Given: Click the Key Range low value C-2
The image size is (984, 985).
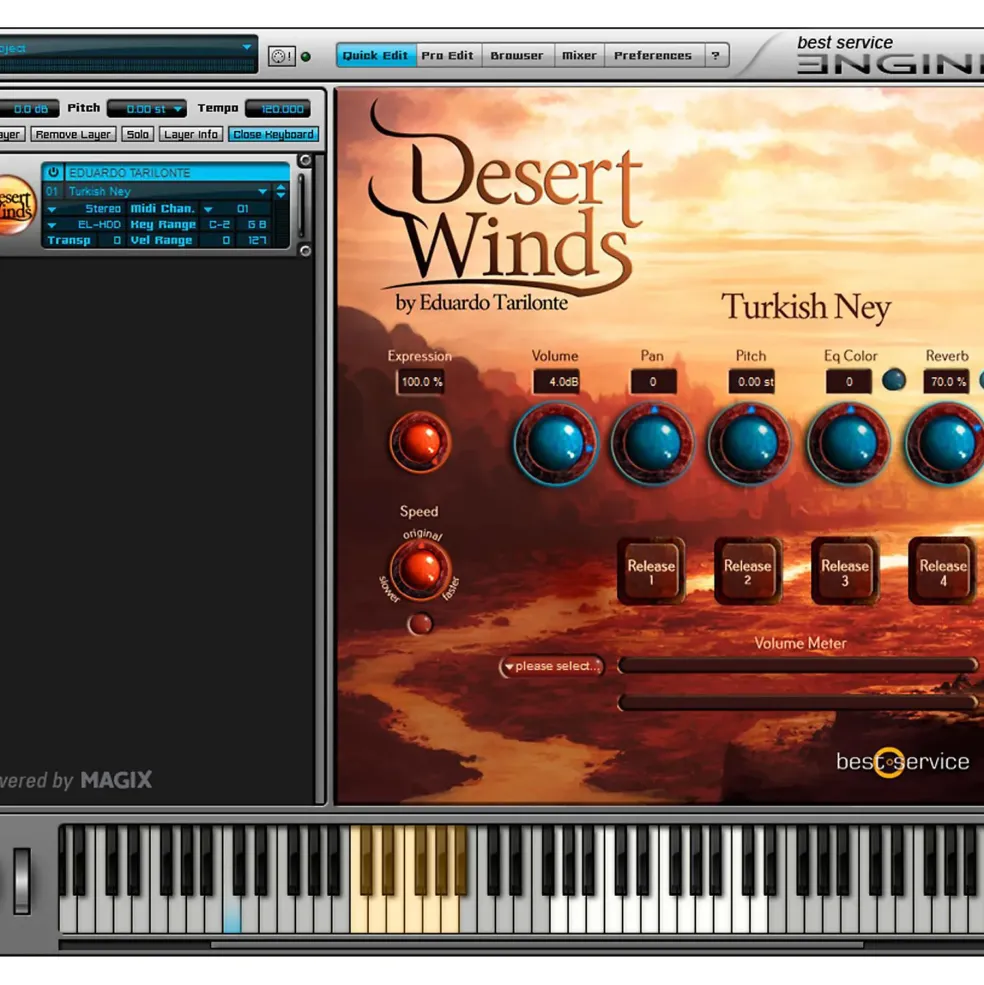Looking at the screenshot, I should [x=219, y=224].
